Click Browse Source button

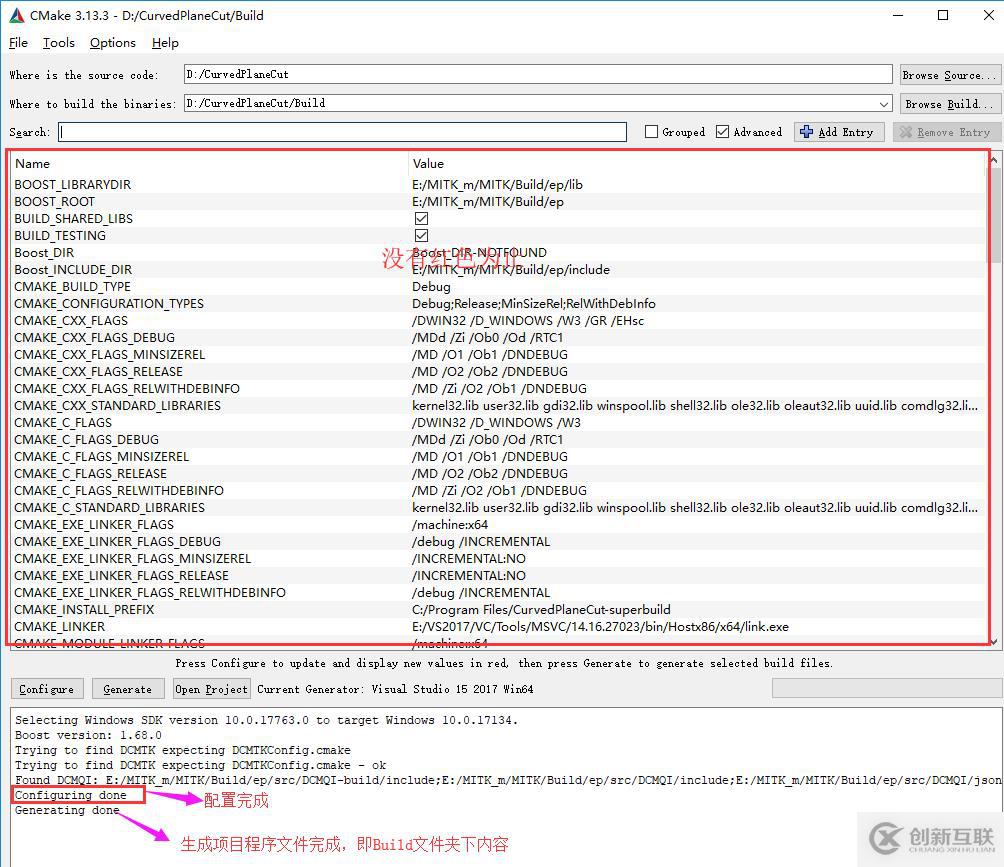[949, 75]
